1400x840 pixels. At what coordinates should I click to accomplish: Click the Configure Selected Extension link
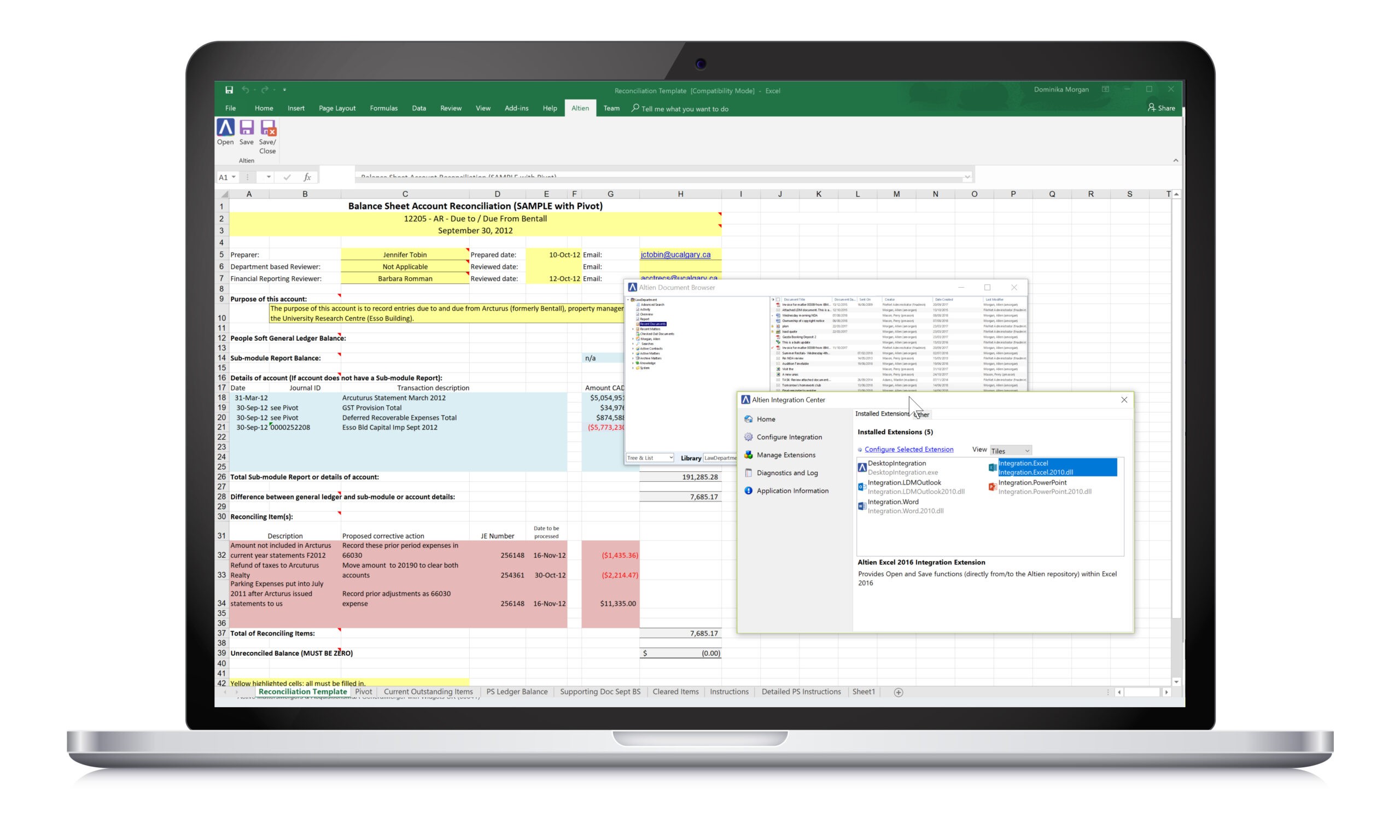(908, 450)
